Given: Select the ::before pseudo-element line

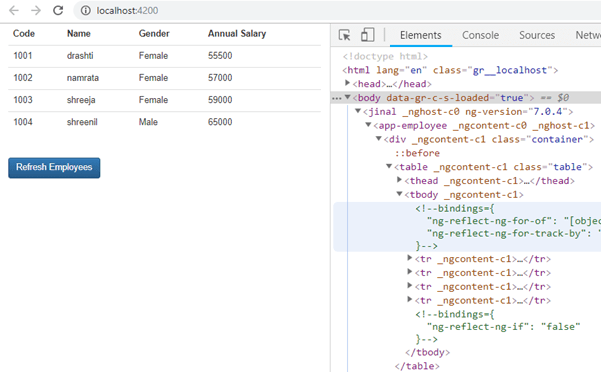Looking at the screenshot, I should pos(417,153).
